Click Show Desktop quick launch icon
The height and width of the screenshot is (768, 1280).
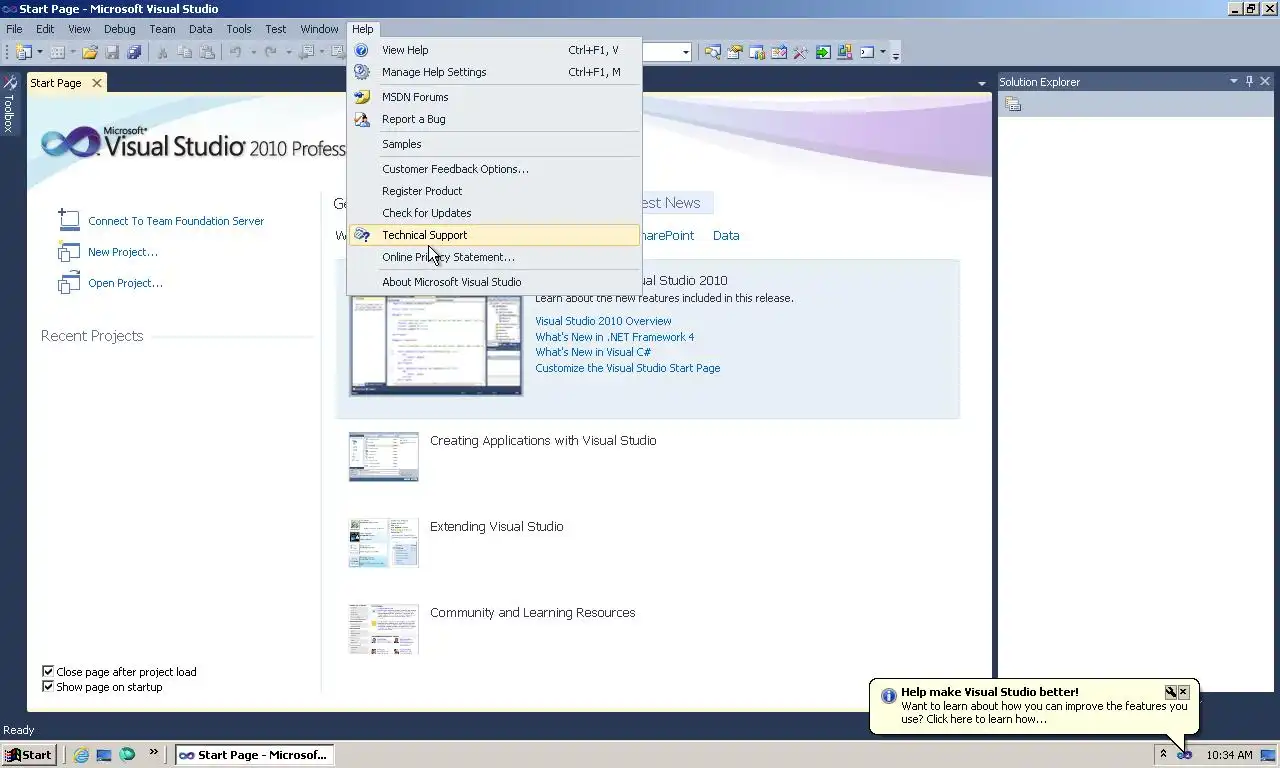104,755
